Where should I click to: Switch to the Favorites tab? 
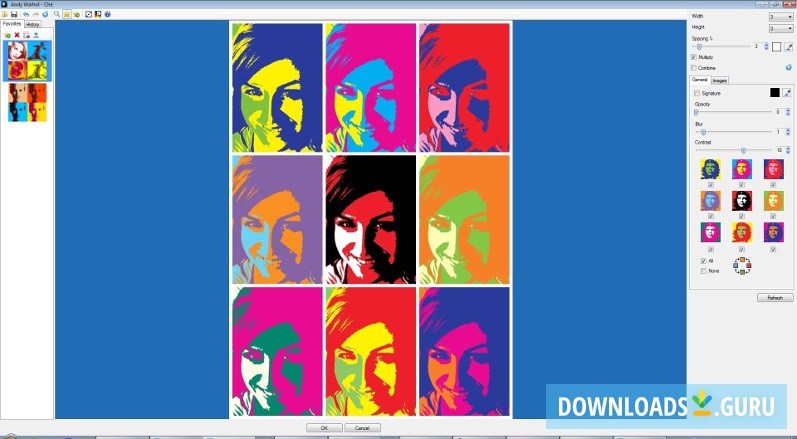[12, 24]
